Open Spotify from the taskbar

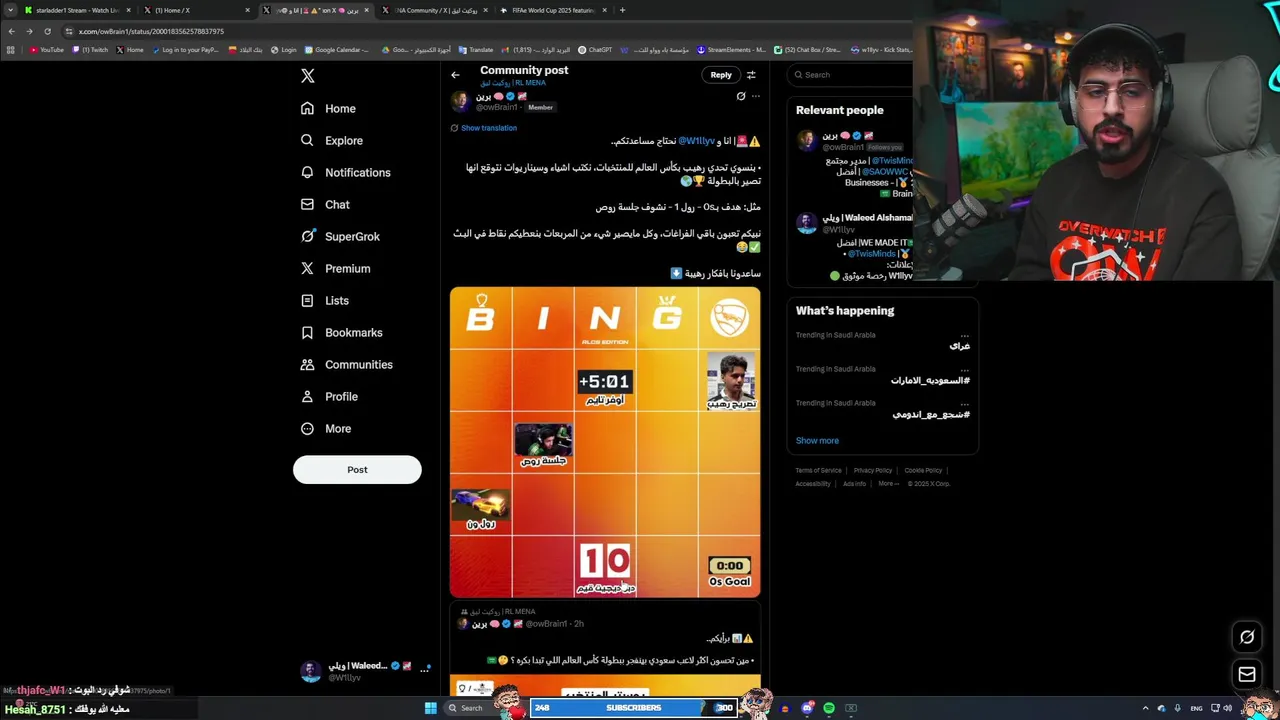point(829,708)
